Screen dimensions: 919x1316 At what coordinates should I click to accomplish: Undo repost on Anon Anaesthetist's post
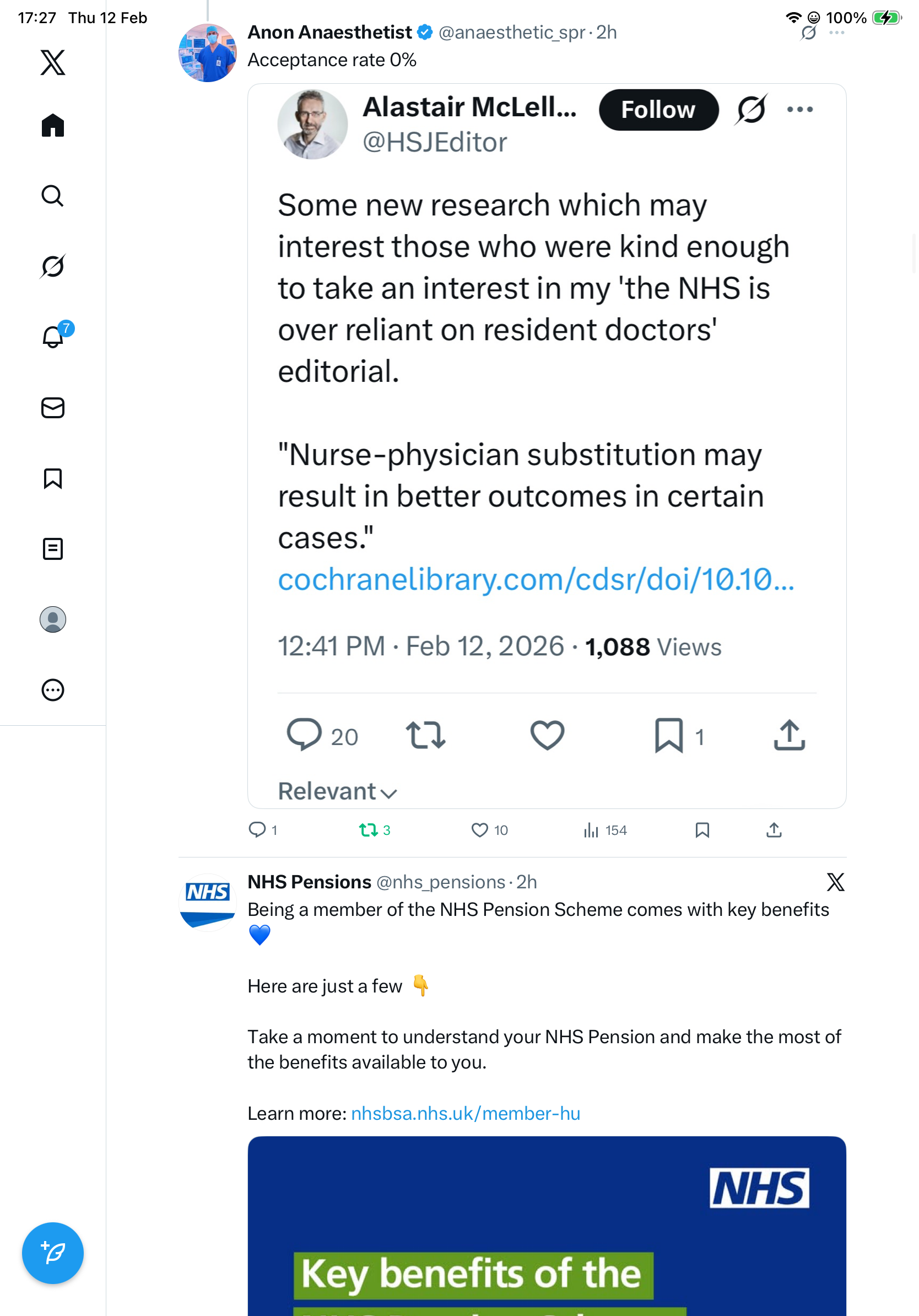point(368,830)
